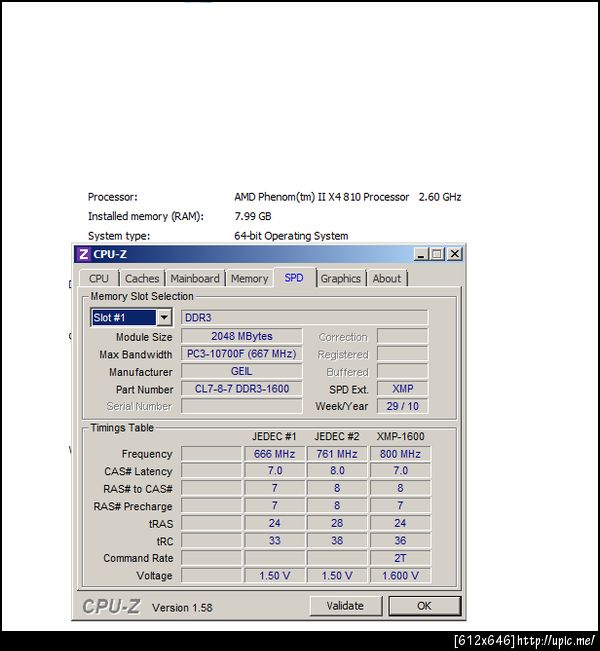Click the 761 MHz frequency cell
Image resolution: width=600 pixels, height=651 pixels.
pos(337,454)
